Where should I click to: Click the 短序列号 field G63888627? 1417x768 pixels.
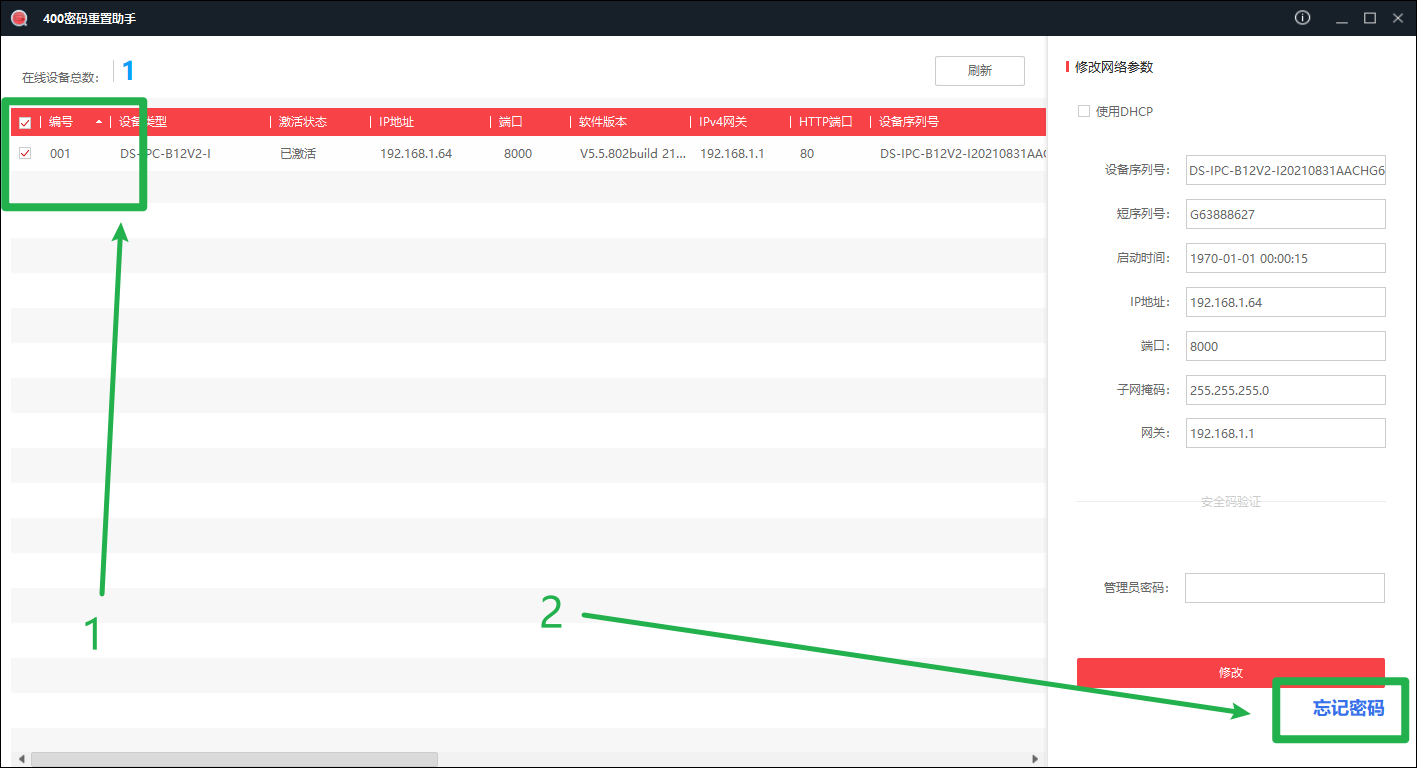[x=1286, y=214]
